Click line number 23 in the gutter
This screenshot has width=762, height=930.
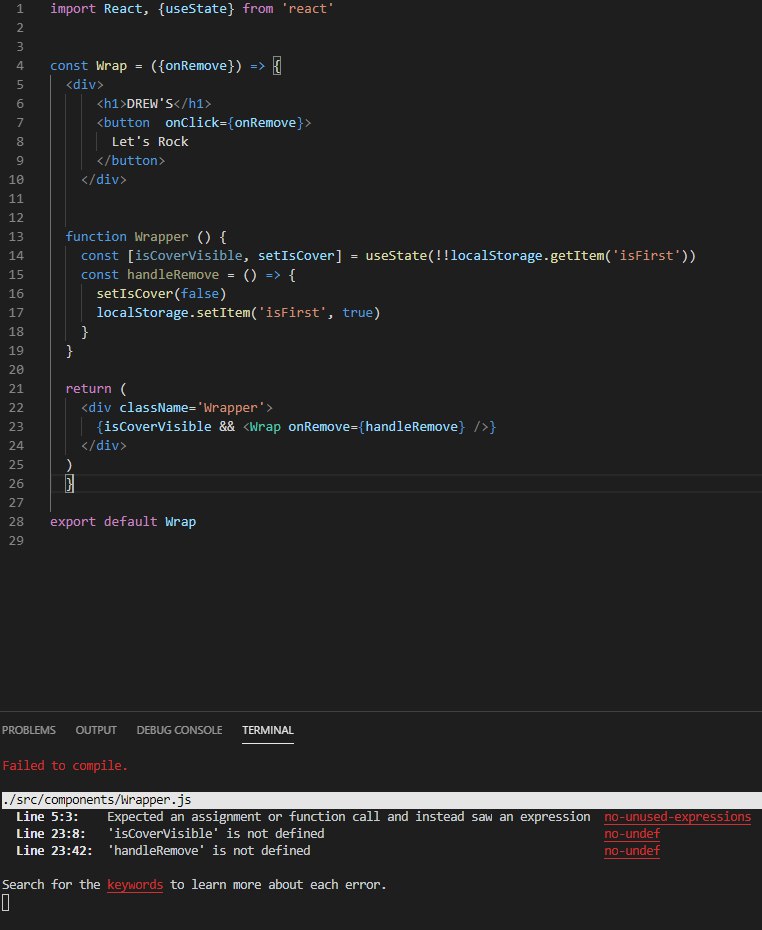pos(16,426)
